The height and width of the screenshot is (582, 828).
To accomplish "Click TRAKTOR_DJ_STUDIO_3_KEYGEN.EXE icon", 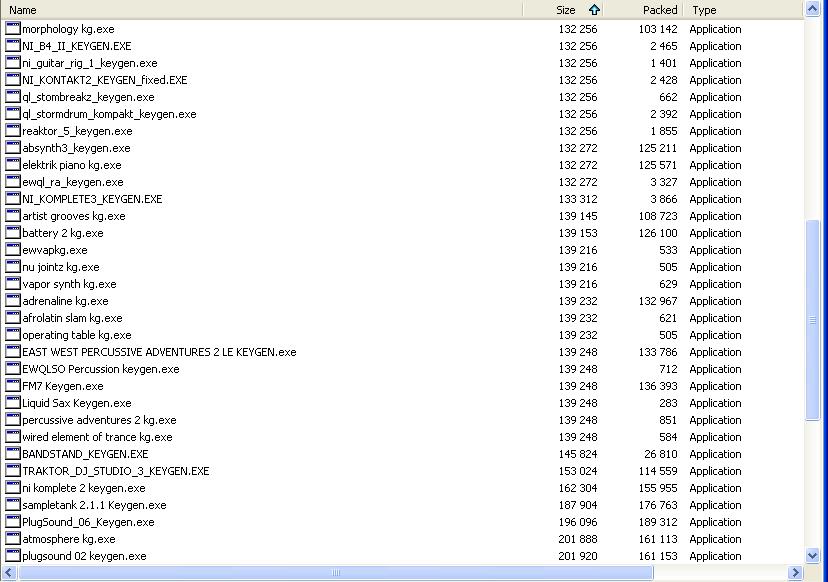I will click(x=13, y=471).
